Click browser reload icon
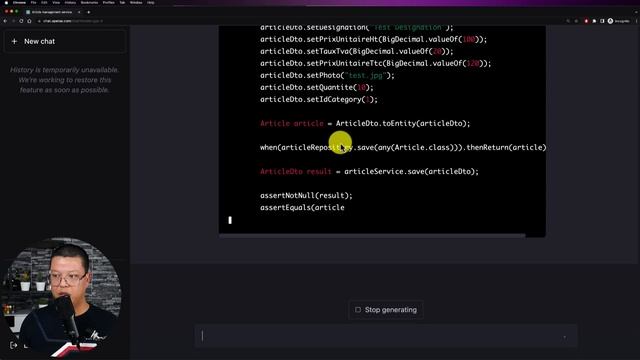This screenshot has width=640, height=360. click(x=21, y=21)
